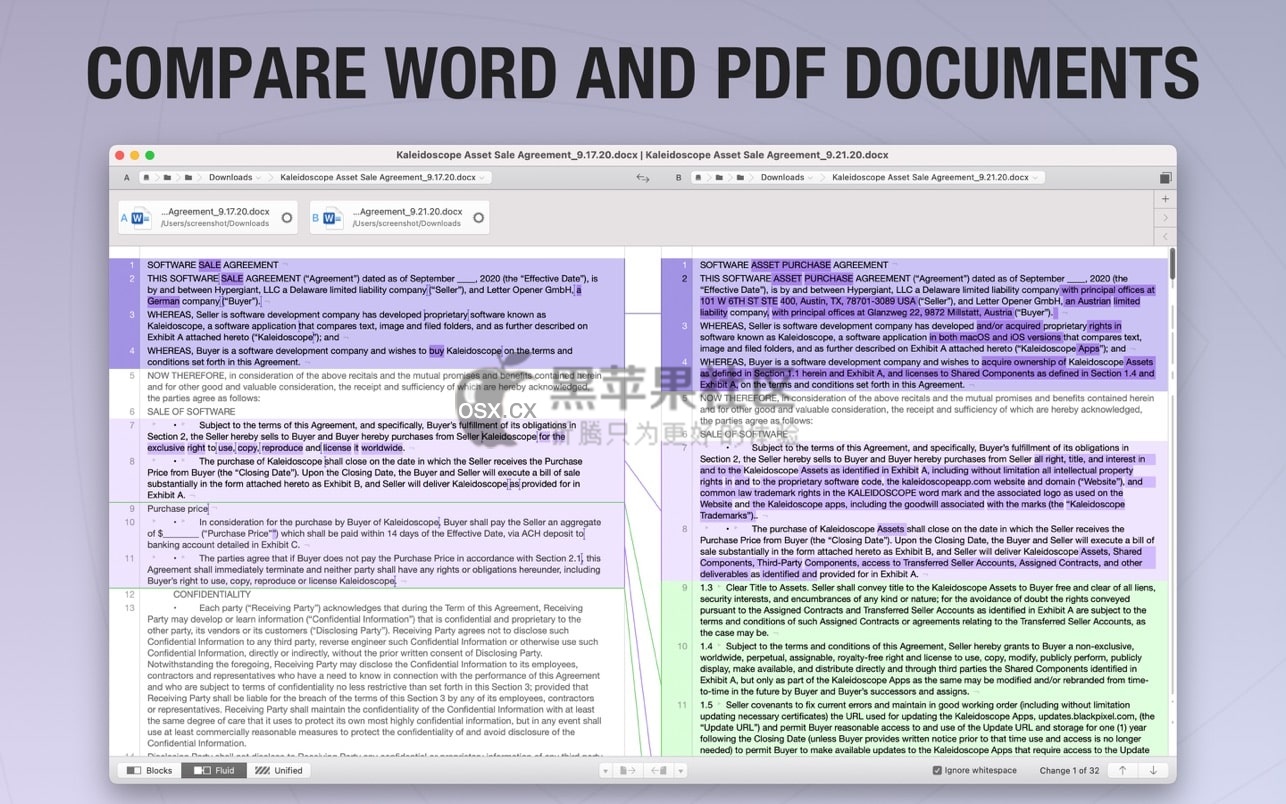
Task: Click the 'Purchase price' line in left pane
Action: pyautogui.click(x=178, y=509)
